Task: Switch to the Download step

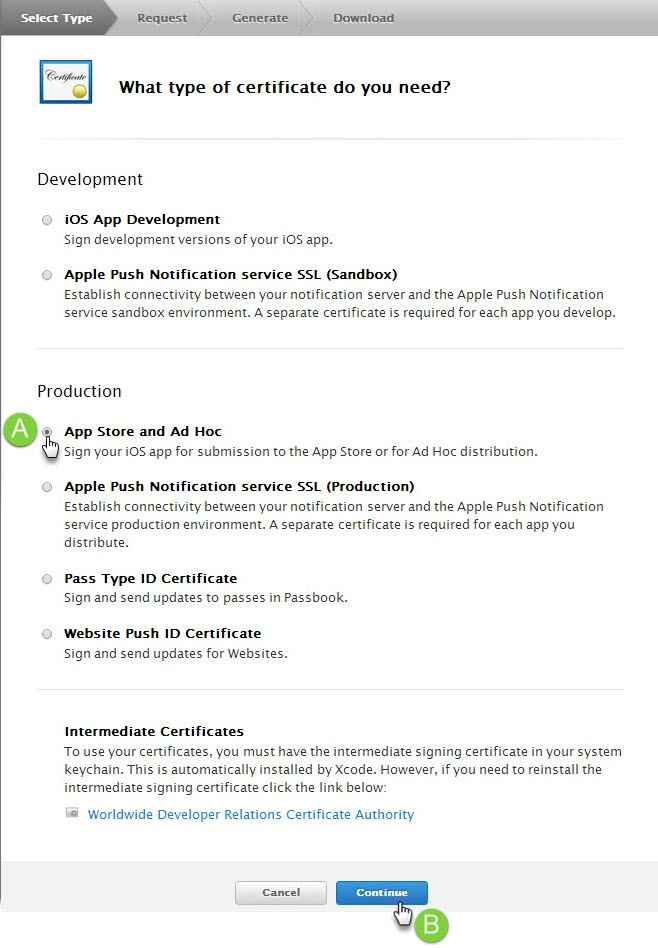Action: click(363, 18)
